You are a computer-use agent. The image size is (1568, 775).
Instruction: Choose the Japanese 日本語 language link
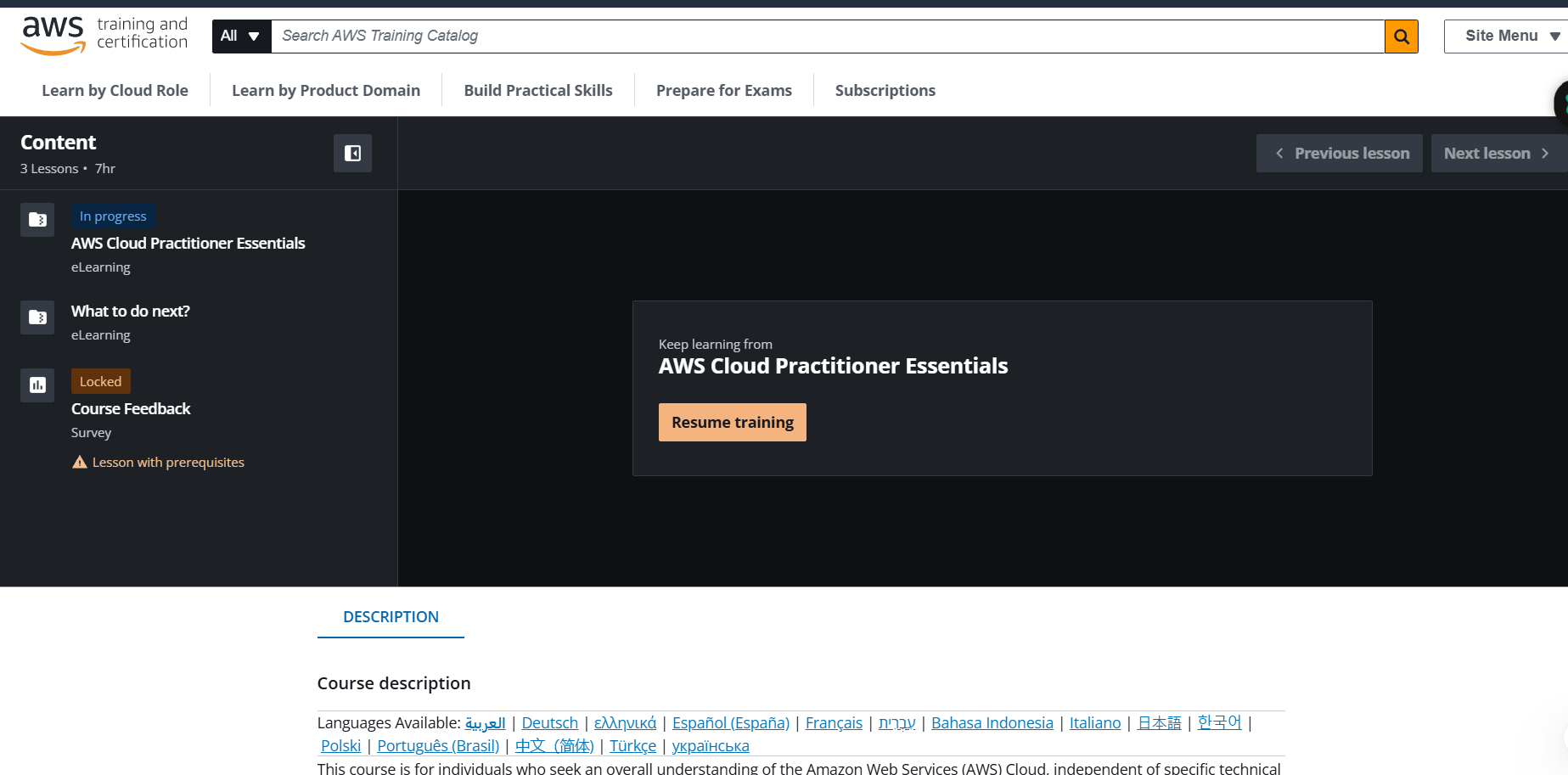pyautogui.click(x=1160, y=722)
